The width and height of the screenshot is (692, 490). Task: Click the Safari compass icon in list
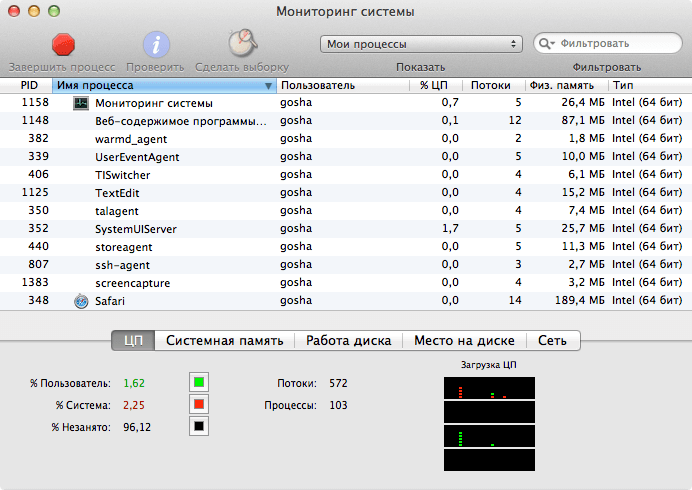point(81,301)
